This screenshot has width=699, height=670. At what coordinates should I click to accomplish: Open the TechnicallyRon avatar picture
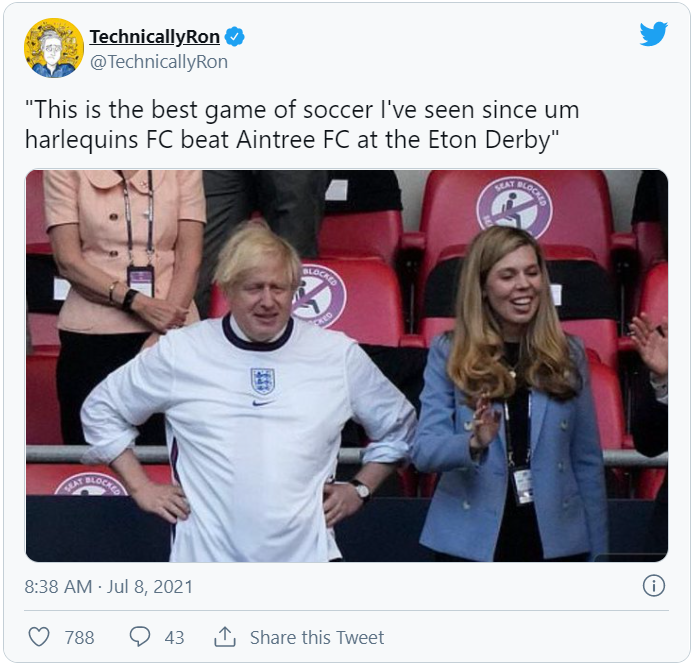[53, 48]
